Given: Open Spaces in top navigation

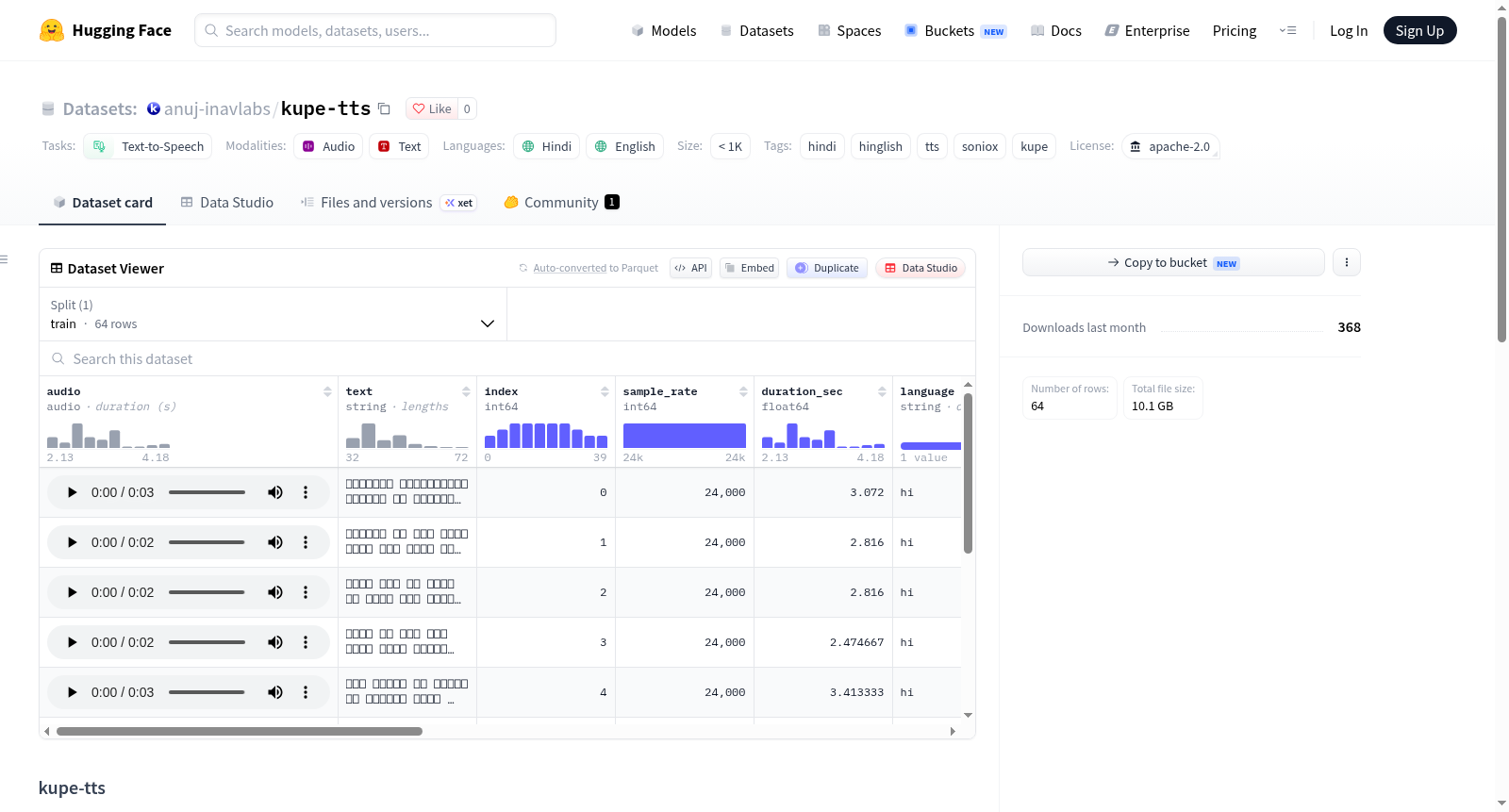Looking at the screenshot, I should click(x=850, y=31).
